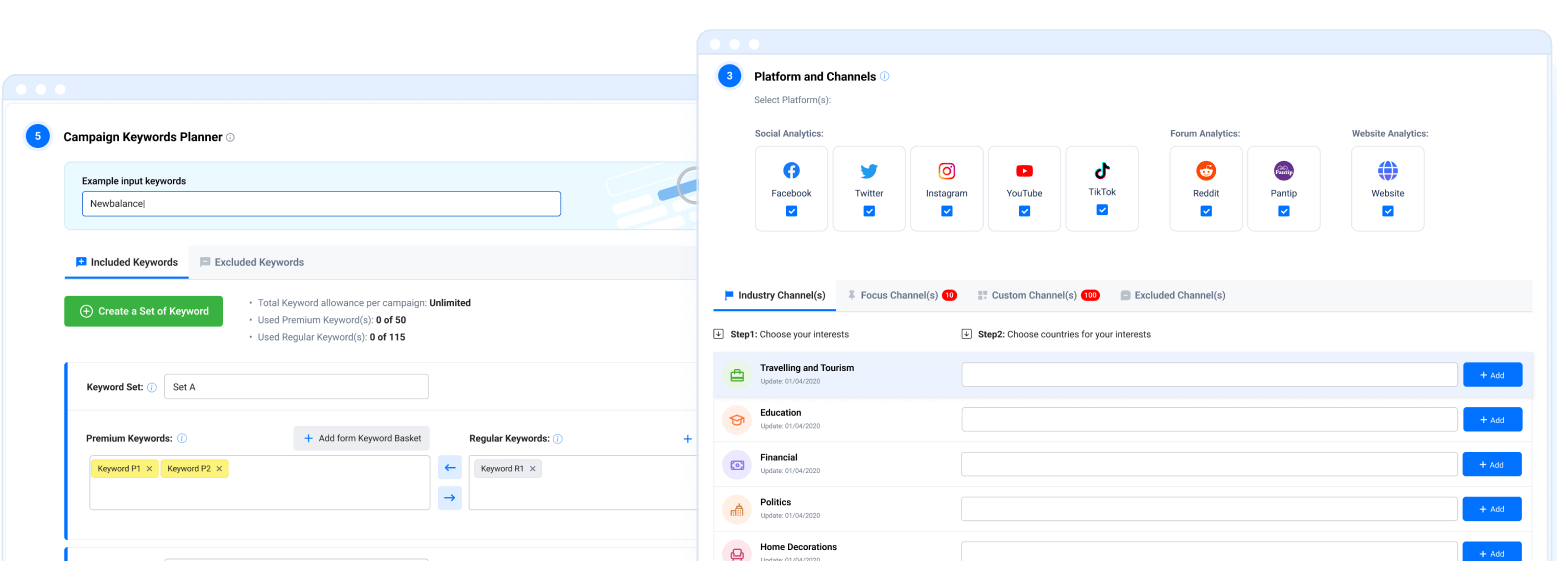Image resolution: width=1557 pixels, height=562 pixels.
Task: Switch to Excluded Keywords tab
Action: pos(251,262)
